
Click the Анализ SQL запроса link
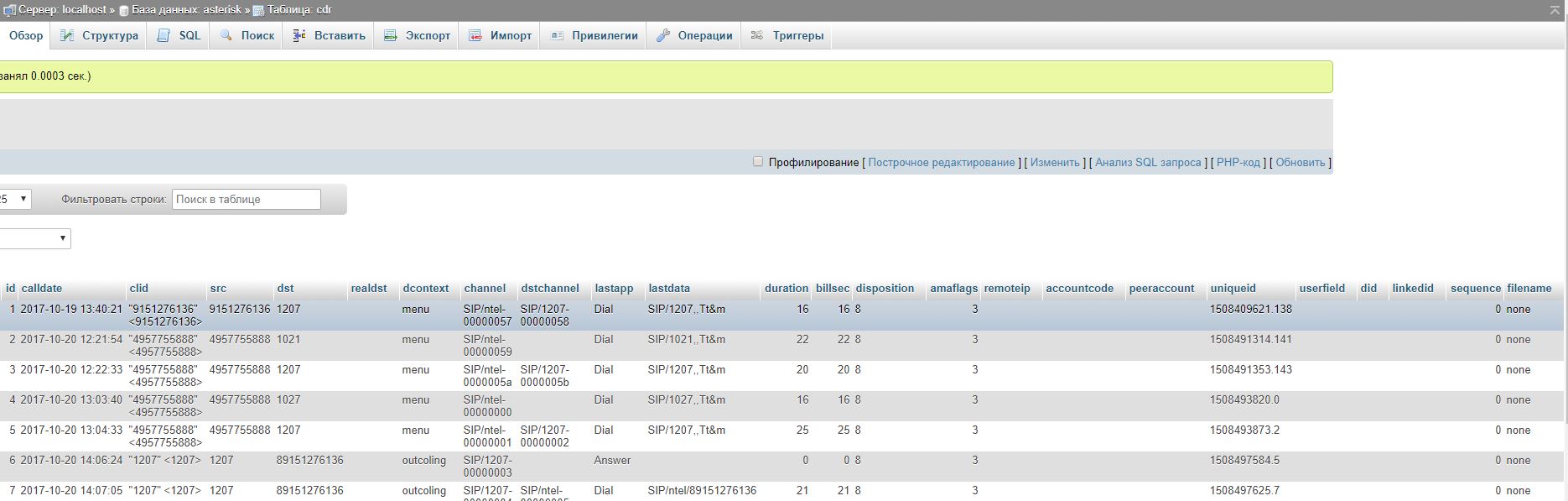1148,163
